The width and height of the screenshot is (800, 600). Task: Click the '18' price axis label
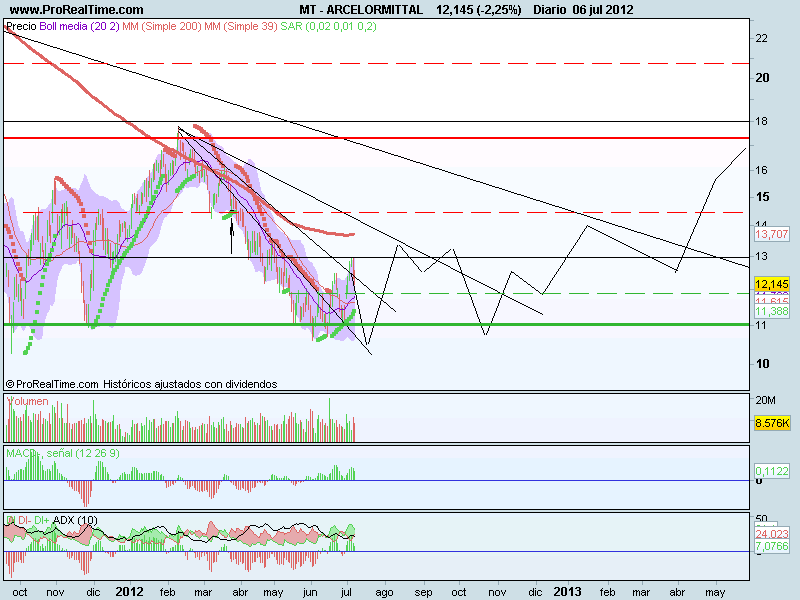761,121
